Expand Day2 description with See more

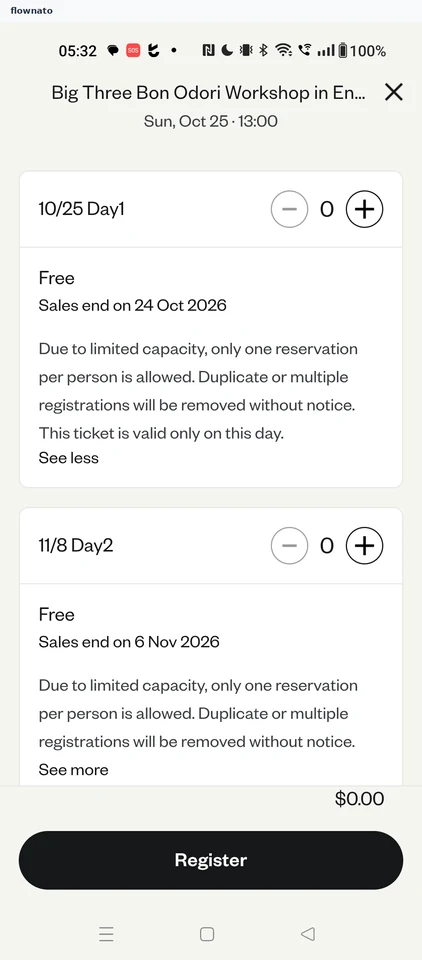(x=73, y=770)
